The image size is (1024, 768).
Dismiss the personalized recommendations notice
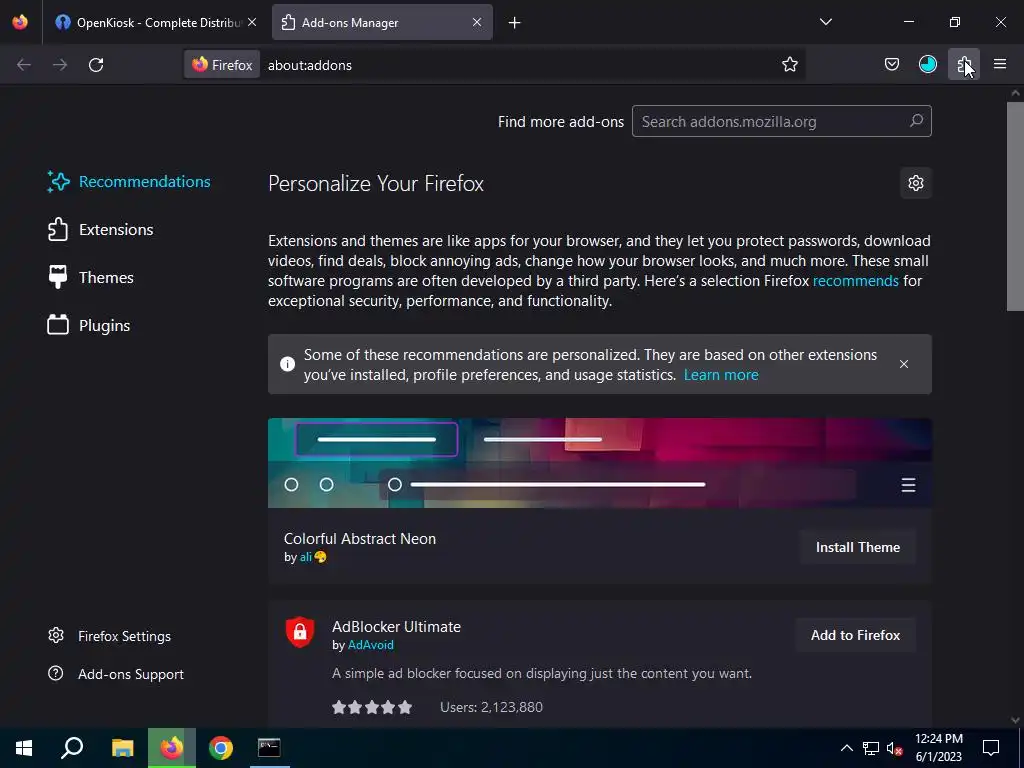(904, 364)
